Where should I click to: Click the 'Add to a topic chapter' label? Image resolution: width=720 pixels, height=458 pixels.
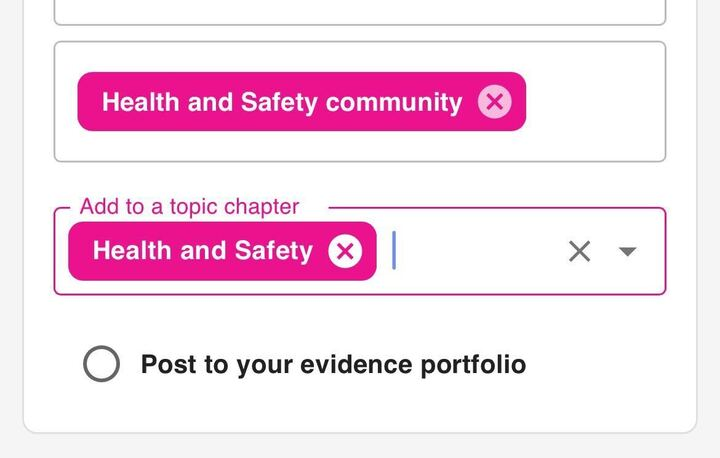click(189, 207)
